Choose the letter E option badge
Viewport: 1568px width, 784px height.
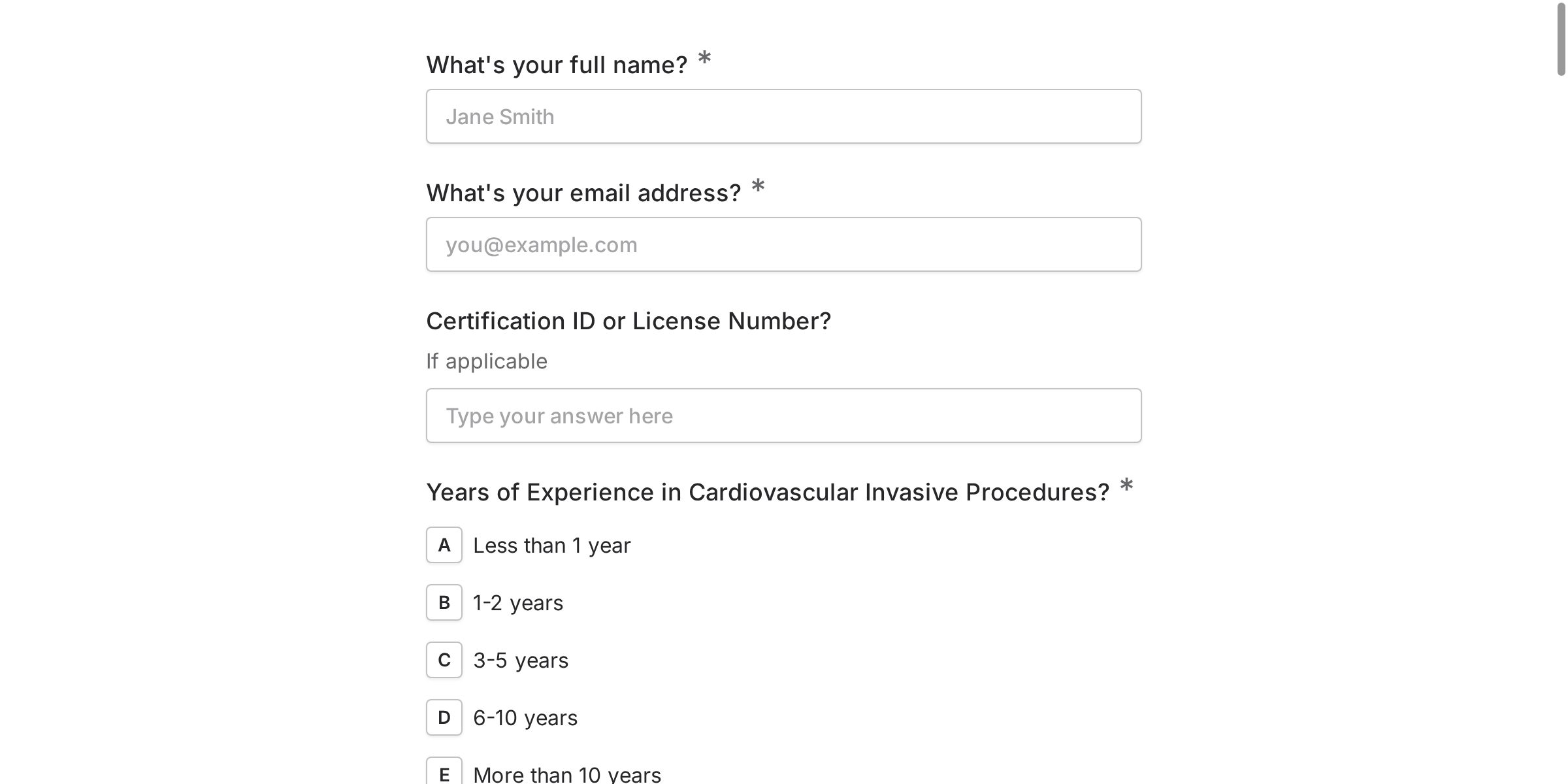(444, 774)
